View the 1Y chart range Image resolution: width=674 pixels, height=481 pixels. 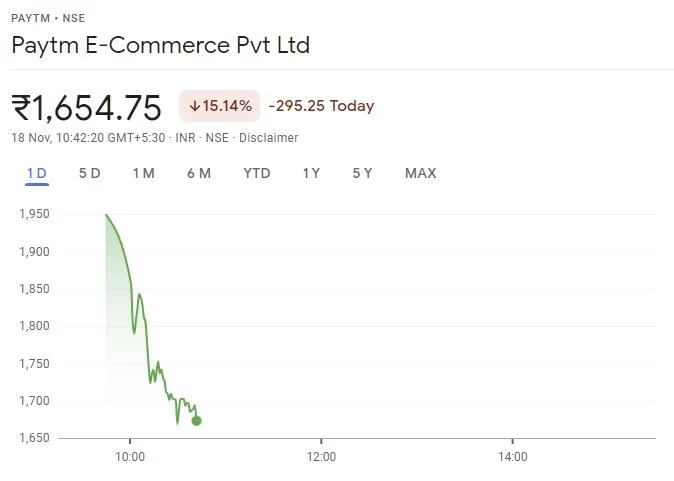(x=311, y=173)
